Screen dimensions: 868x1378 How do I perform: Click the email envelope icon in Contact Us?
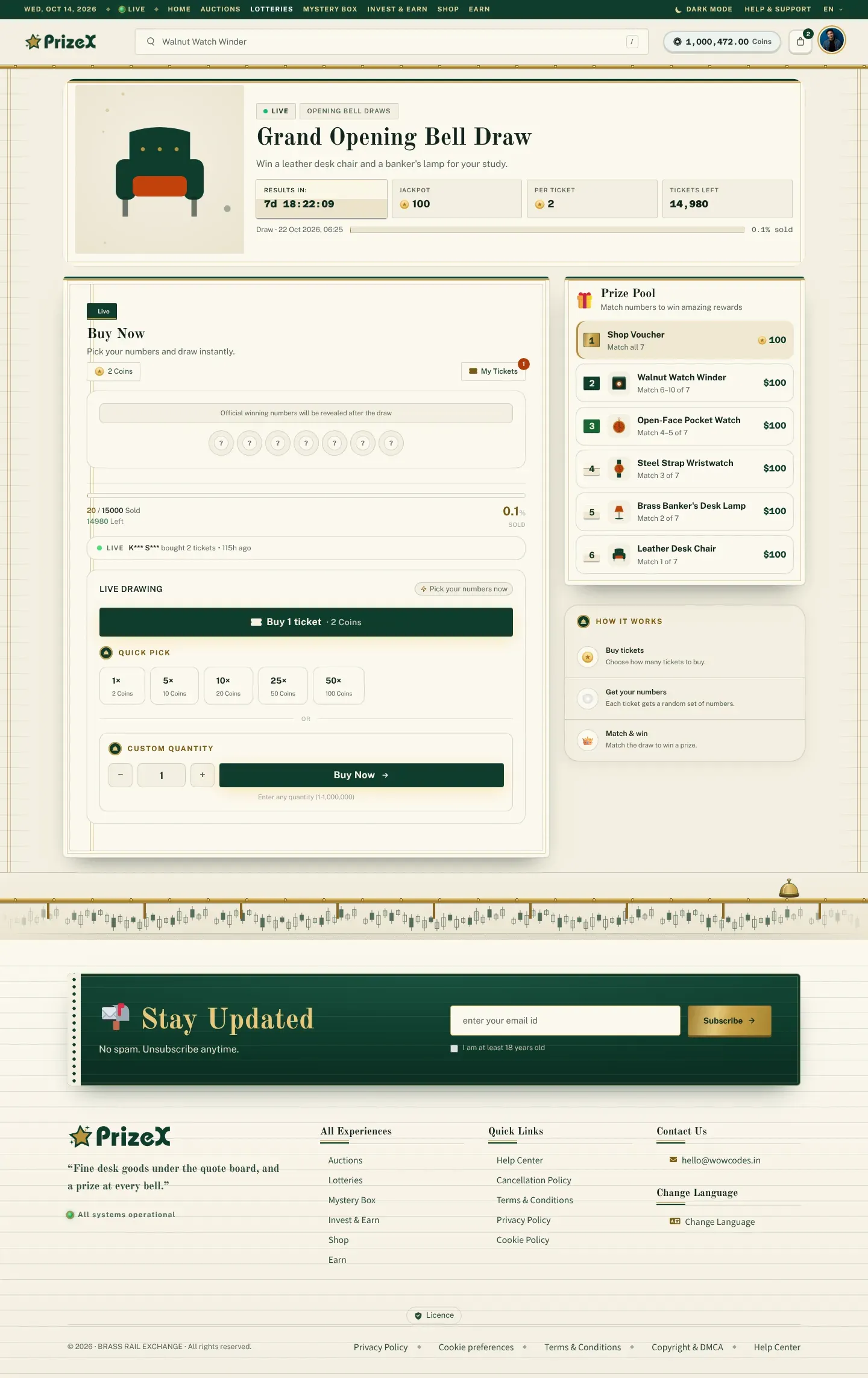(673, 1160)
